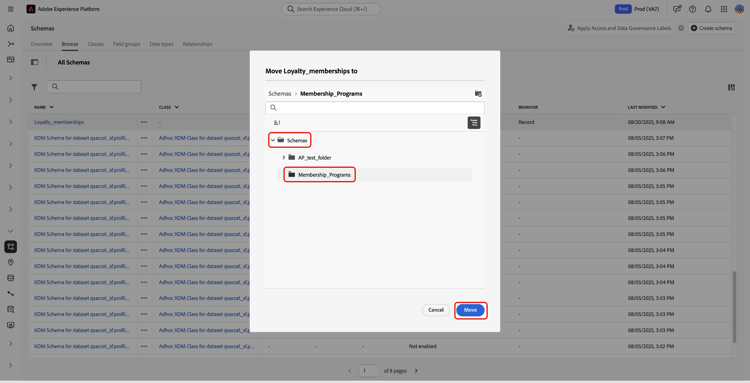
Task: Sort by the LAST MODIFIED column header
Action: point(647,107)
